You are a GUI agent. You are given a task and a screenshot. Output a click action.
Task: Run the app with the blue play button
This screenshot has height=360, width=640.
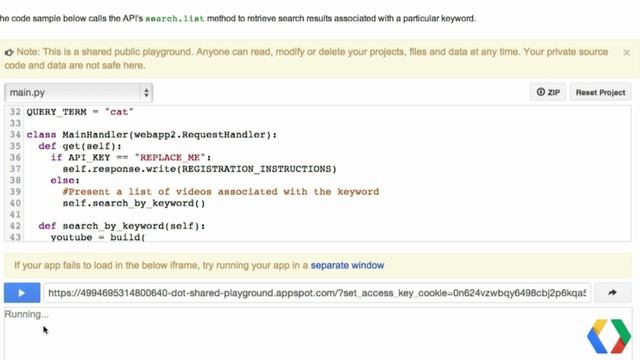click(22, 293)
